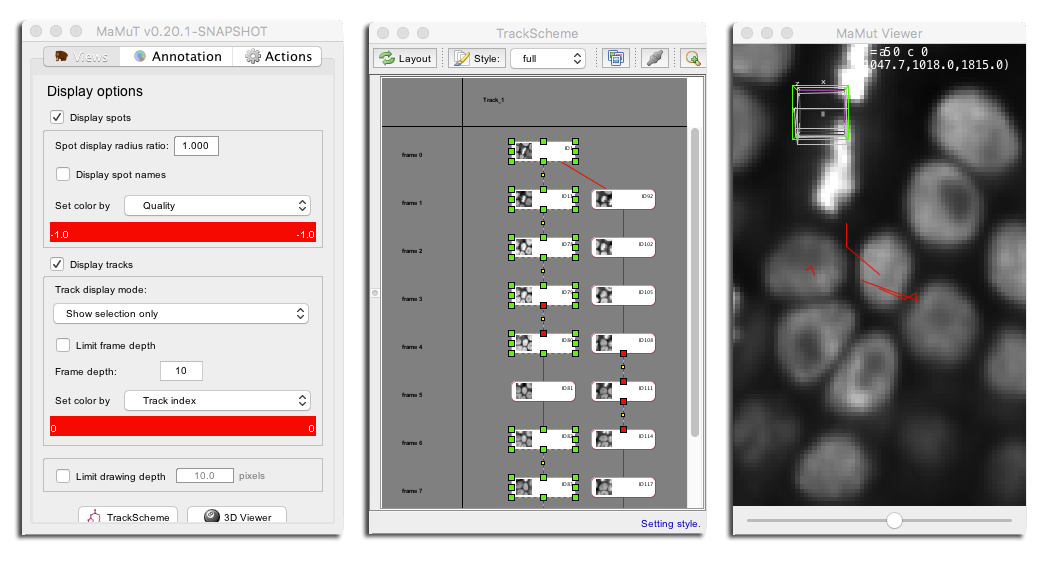
Task: Click the selected left-column spot in frame 4 row
Action: (x=543, y=343)
